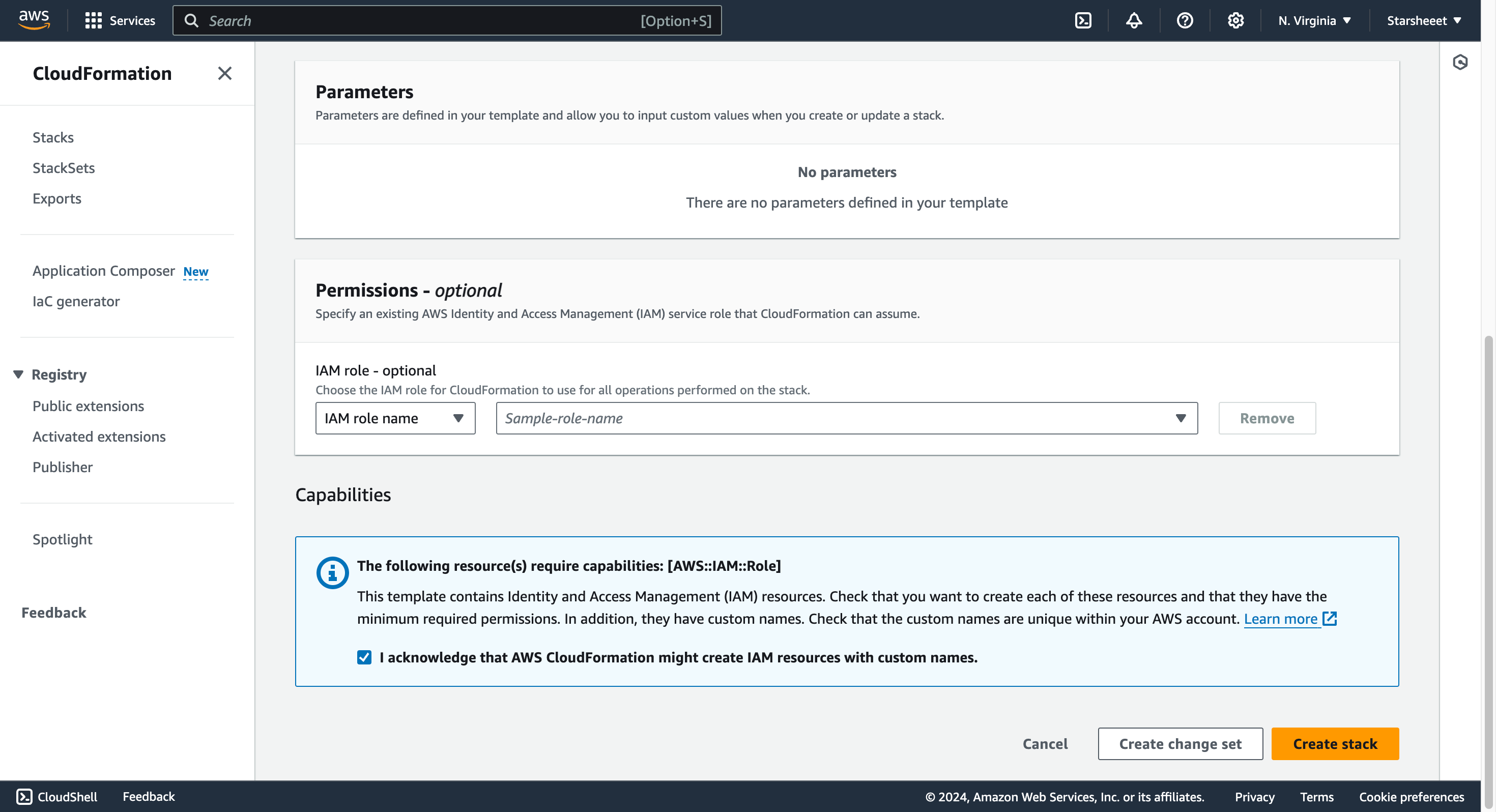Follow the Learn more link
Image resolution: width=1496 pixels, height=812 pixels.
(1280, 619)
